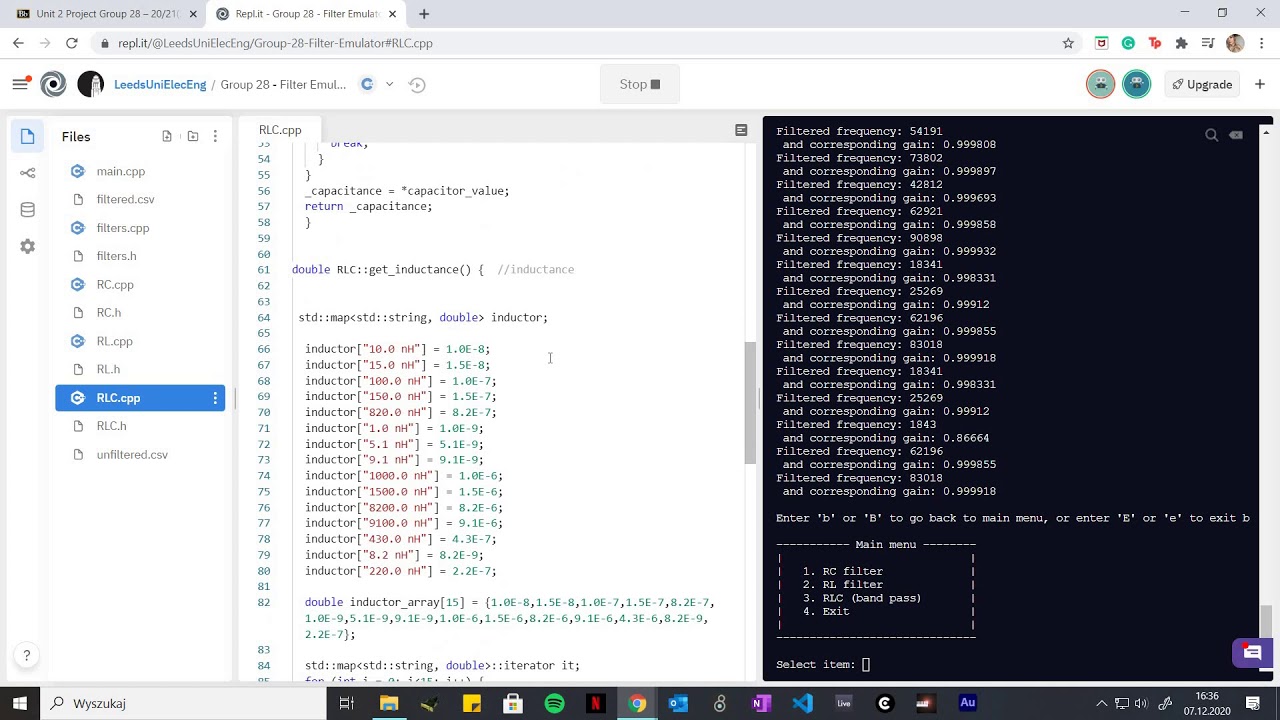Click the Upgrade button
1280x720 pixels.
pyautogui.click(x=1203, y=84)
